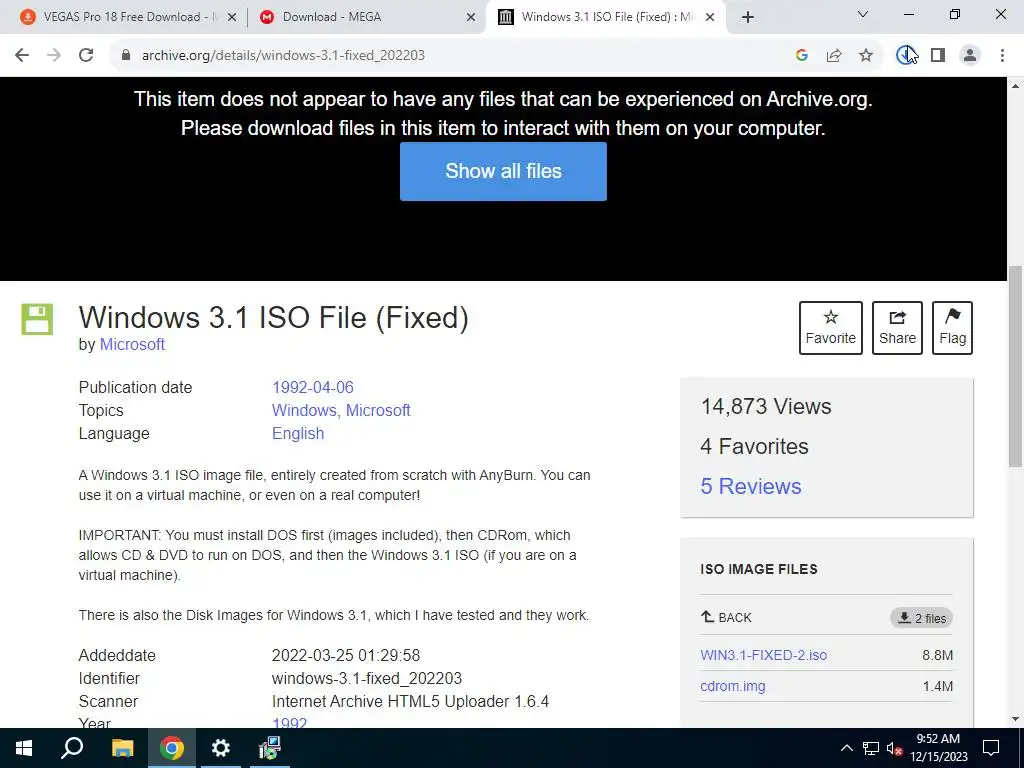Click the Share button on item
The image size is (1024, 768).
897,328
